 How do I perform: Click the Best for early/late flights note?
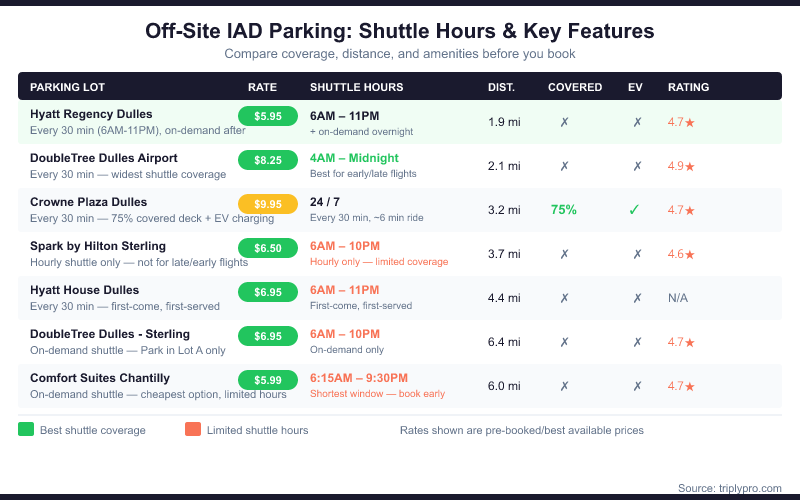363,173
